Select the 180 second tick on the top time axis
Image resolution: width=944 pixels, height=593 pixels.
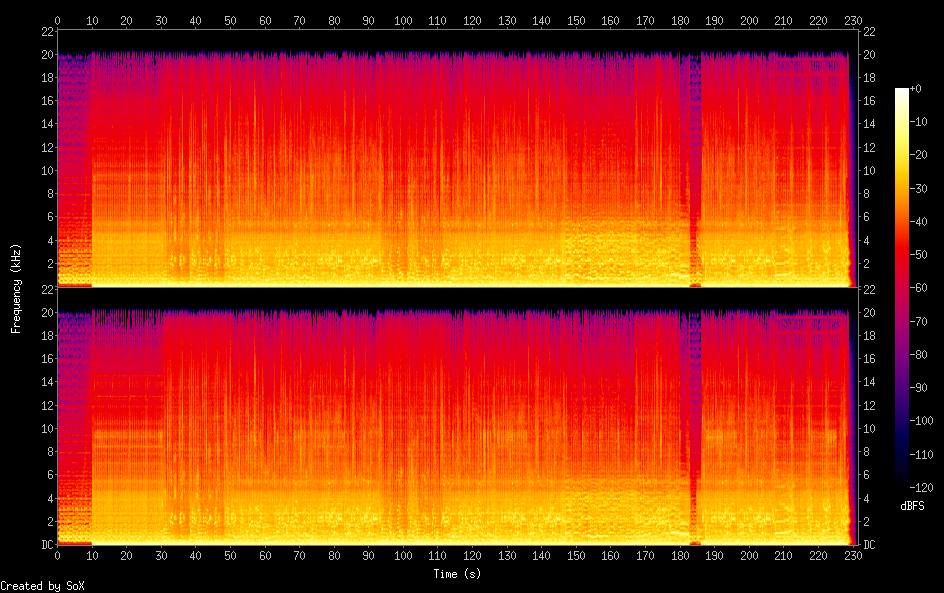679,20
